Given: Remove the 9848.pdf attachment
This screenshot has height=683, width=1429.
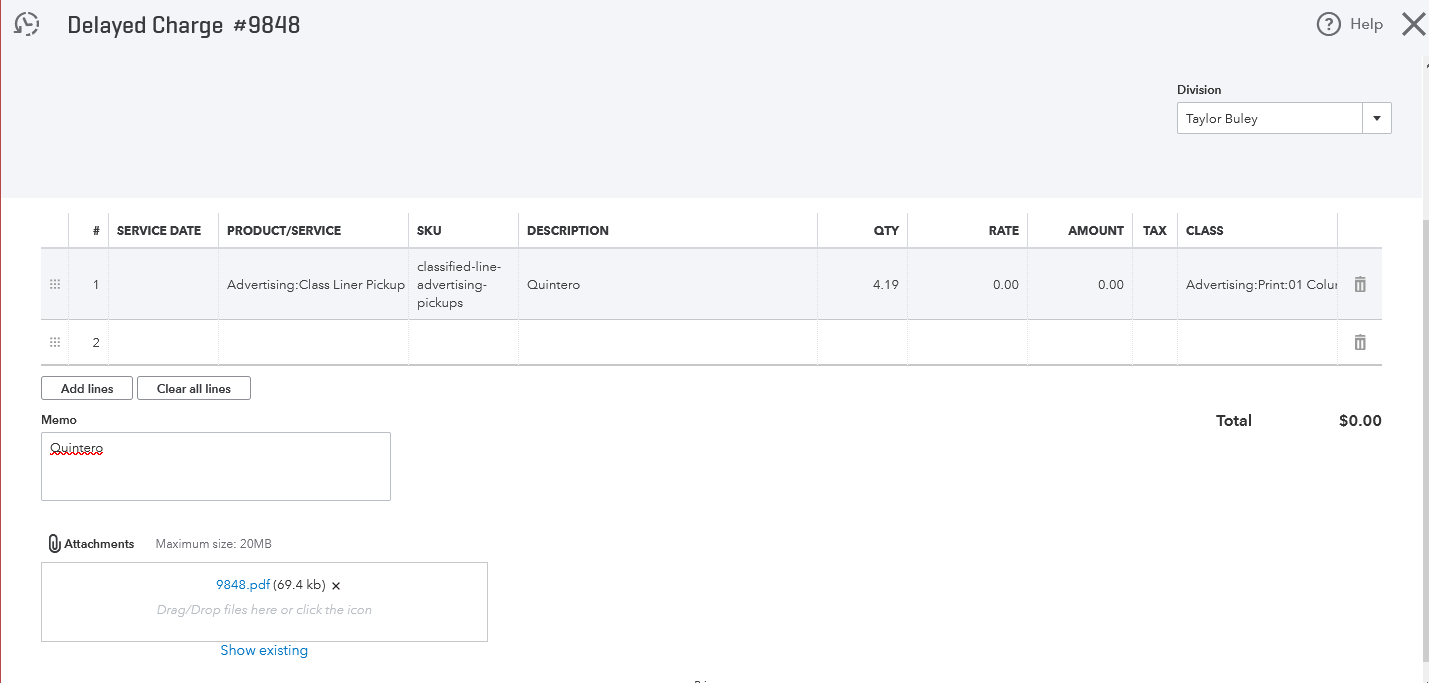Looking at the screenshot, I should pos(336,586).
